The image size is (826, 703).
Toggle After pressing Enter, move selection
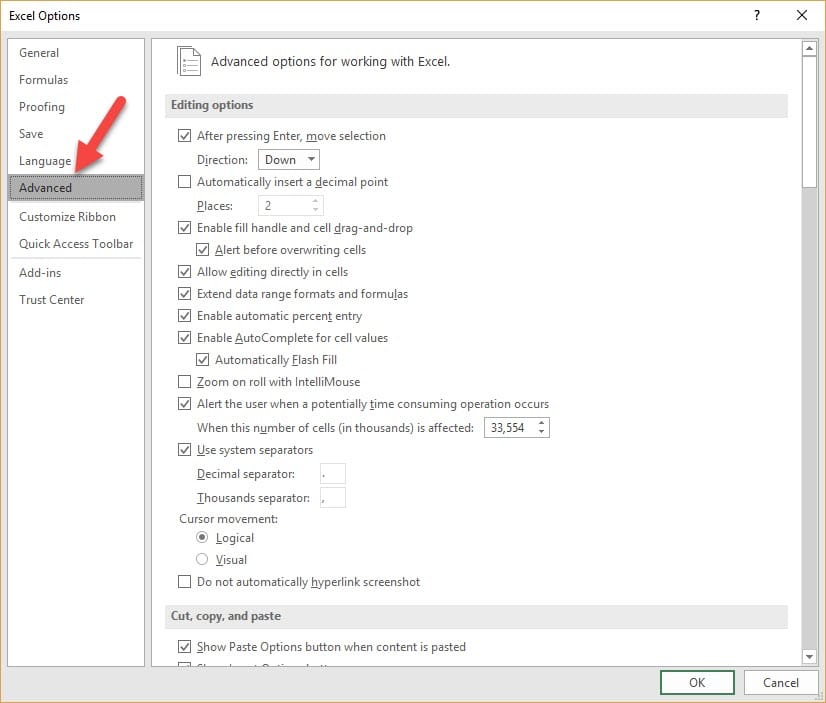(184, 136)
